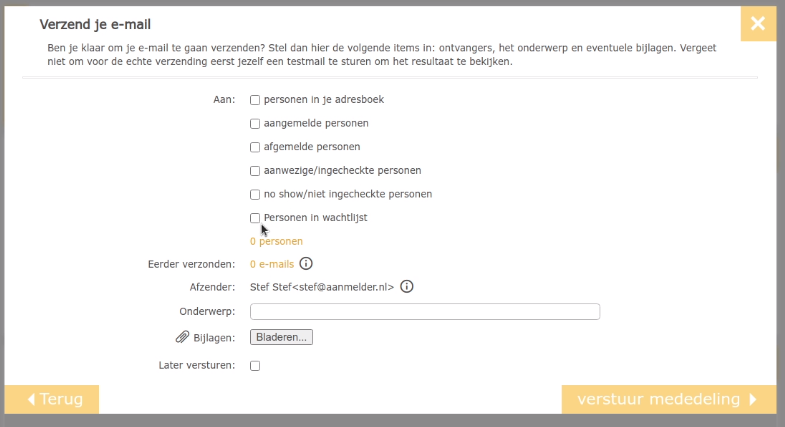Click the Bladeren... browse button
The width and height of the screenshot is (785, 427).
[x=281, y=337]
